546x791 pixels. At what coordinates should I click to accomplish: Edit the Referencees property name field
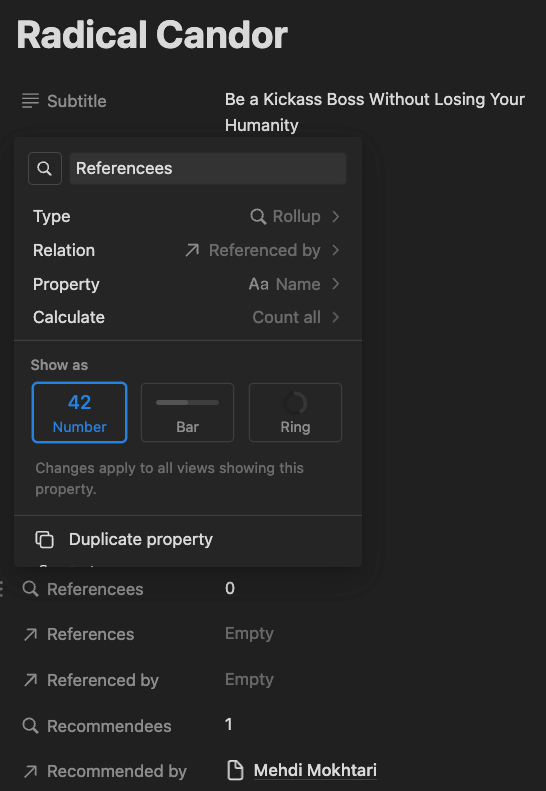pyautogui.click(x=208, y=168)
